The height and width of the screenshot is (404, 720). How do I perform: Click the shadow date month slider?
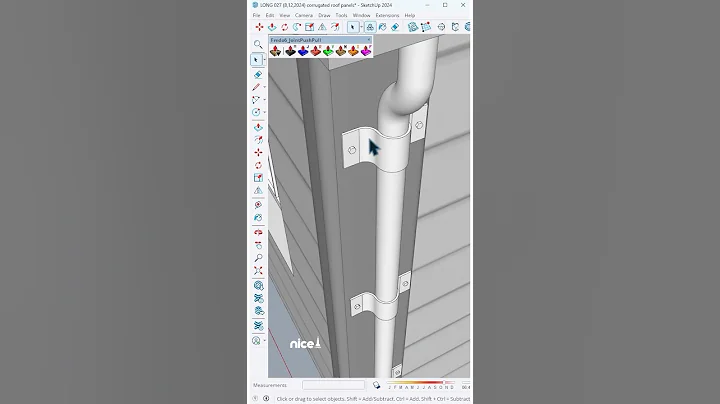tap(421, 382)
